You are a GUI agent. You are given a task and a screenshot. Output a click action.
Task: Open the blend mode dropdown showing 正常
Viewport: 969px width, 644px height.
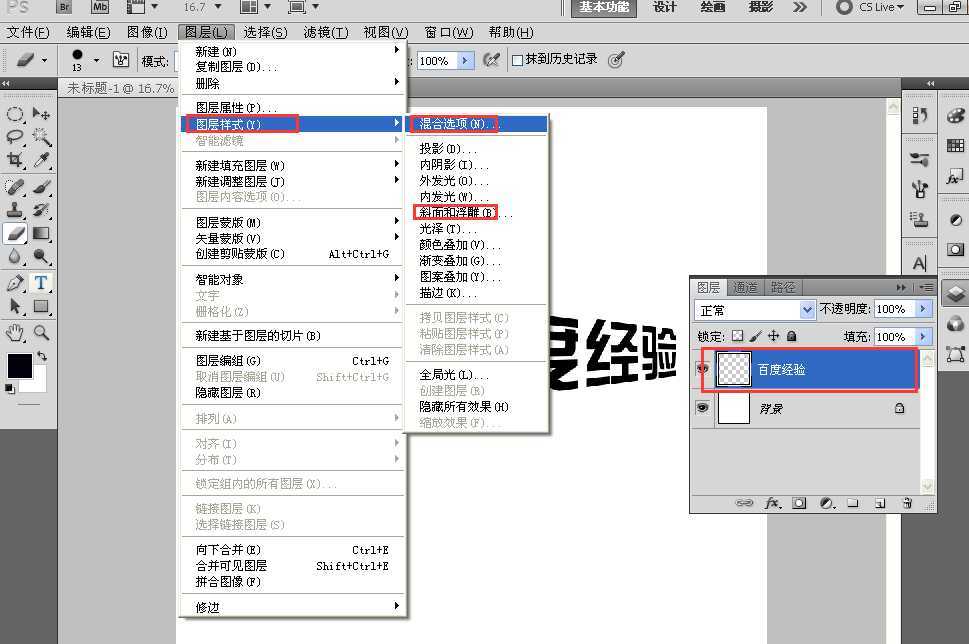[755, 309]
